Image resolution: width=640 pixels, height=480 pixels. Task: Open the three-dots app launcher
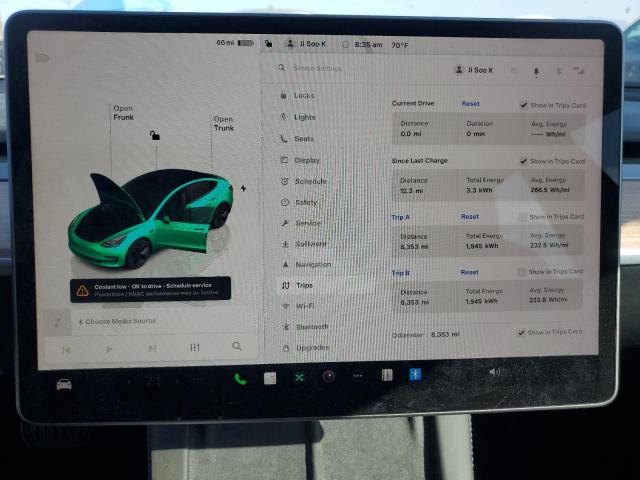357,376
